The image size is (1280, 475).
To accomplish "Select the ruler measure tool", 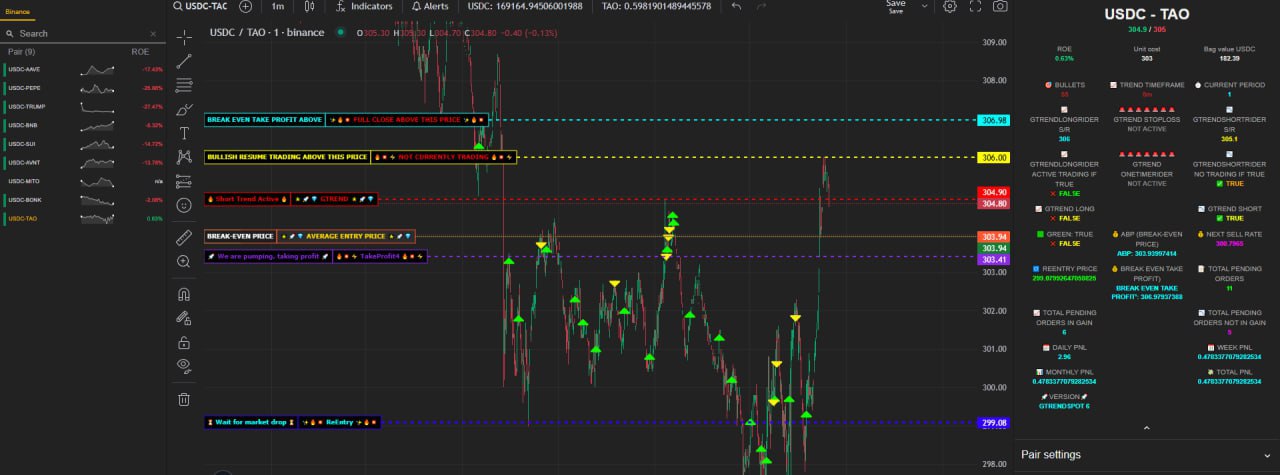I will point(184,238).
